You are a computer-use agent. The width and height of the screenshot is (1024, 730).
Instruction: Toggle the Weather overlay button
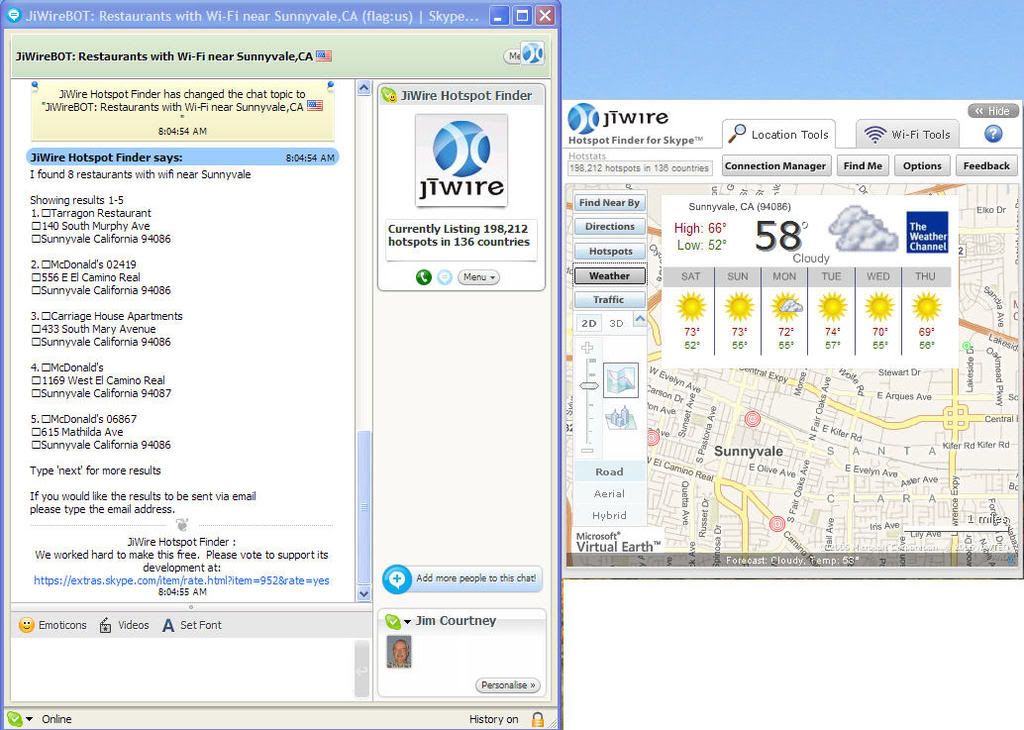609,276
